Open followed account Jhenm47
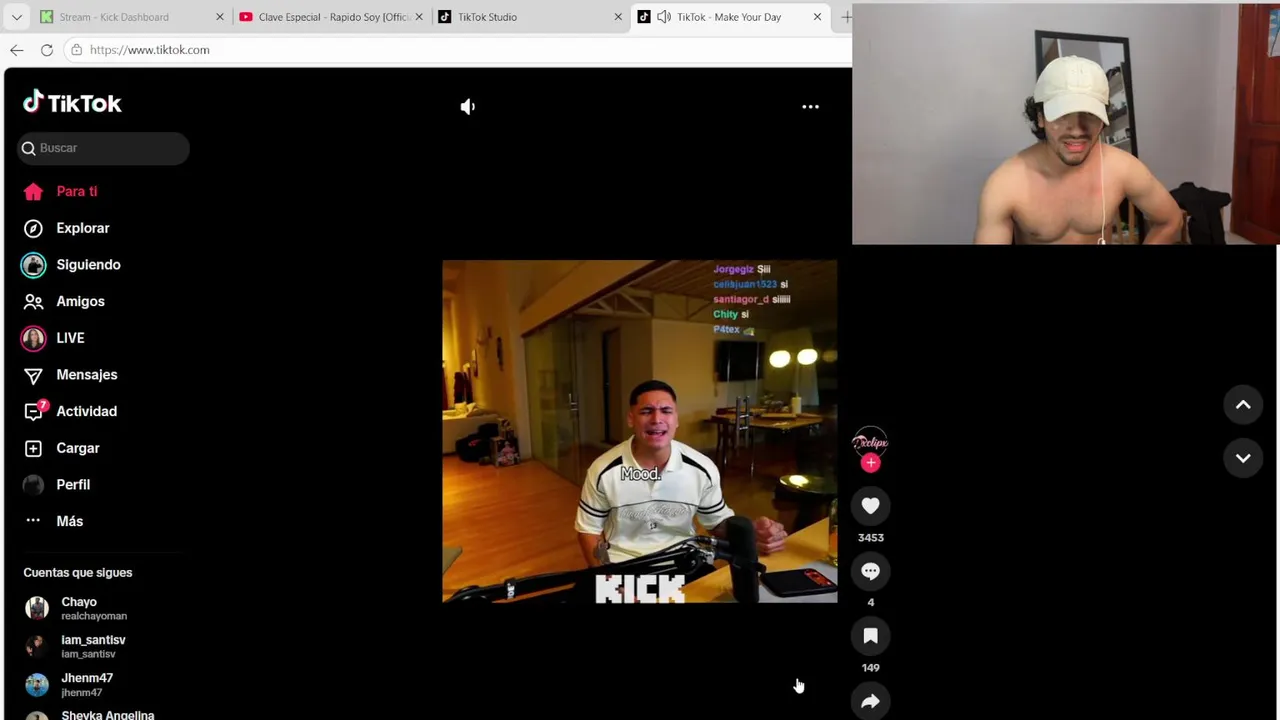 pos(86,684)
